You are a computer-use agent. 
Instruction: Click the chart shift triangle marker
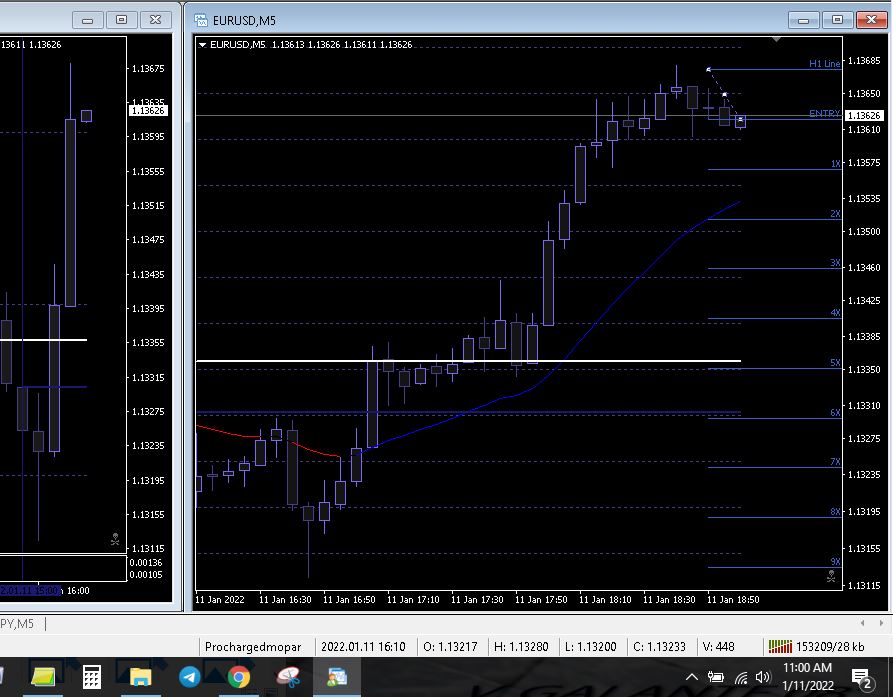[x=776, y=40]
